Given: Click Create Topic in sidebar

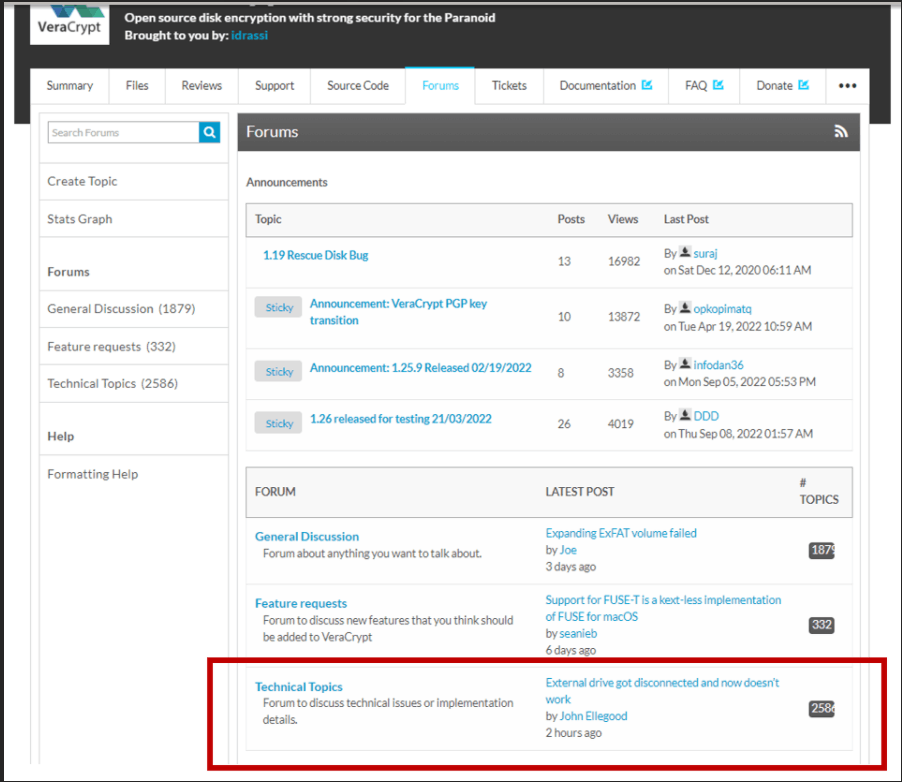Looking at the screenshot, I should (82, 181).
